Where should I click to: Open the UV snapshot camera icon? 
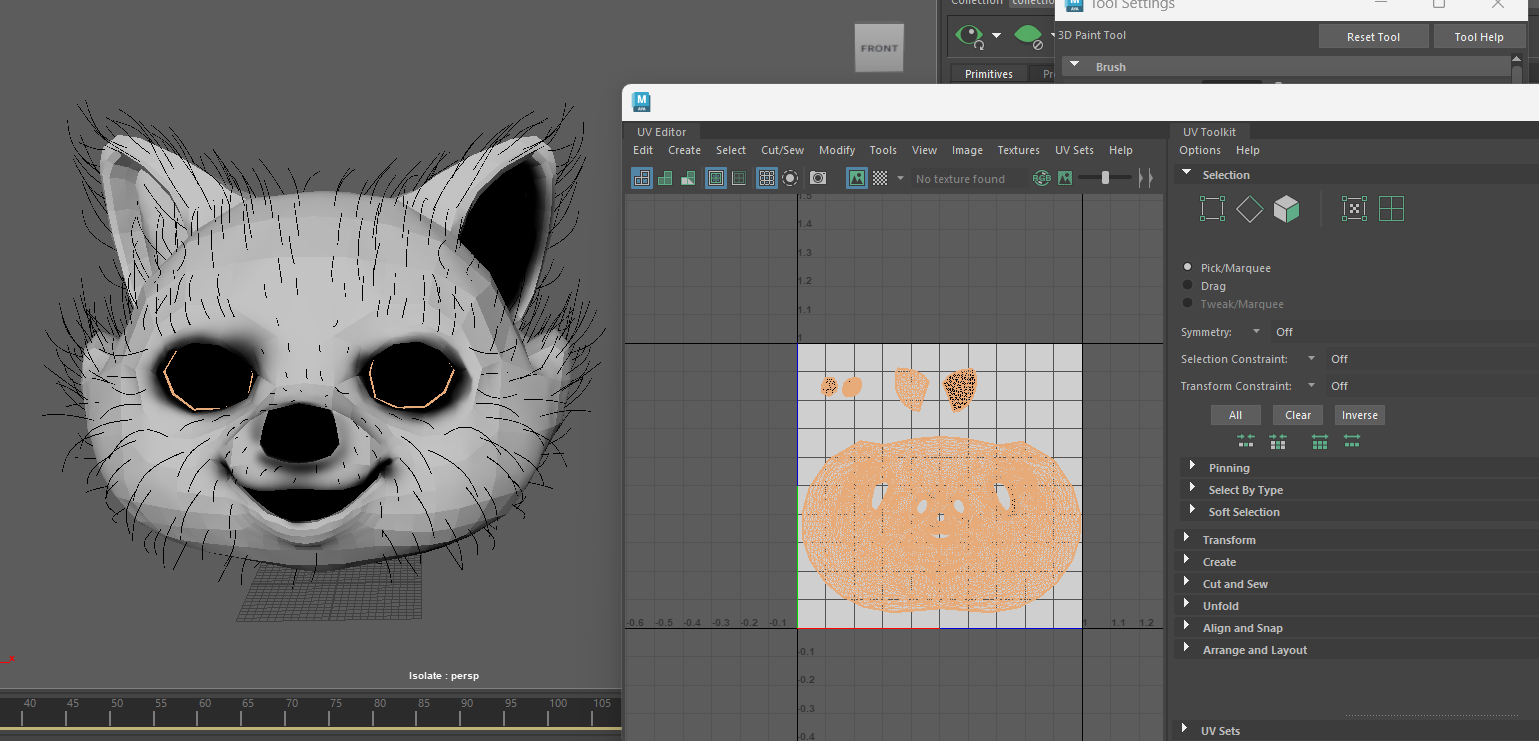pyautogui.click(x=817, y=178)
